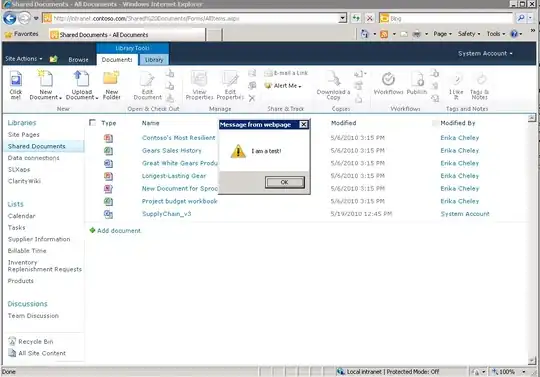Click Upload Document ribbon icon

pyautogui.click(x=82, y=85)
